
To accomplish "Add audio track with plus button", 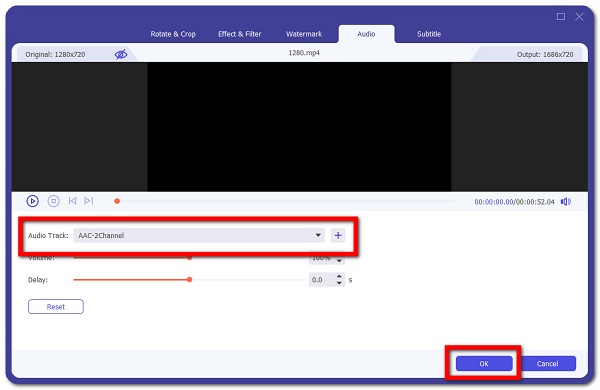I will tap(338, 235).
